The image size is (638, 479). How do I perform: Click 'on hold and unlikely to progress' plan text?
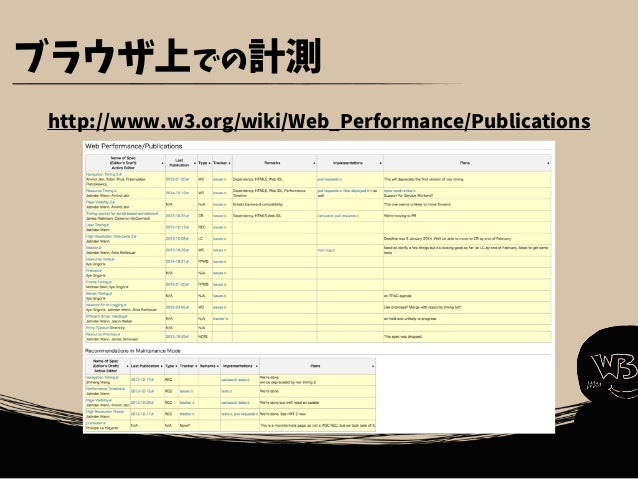point(410,319)
